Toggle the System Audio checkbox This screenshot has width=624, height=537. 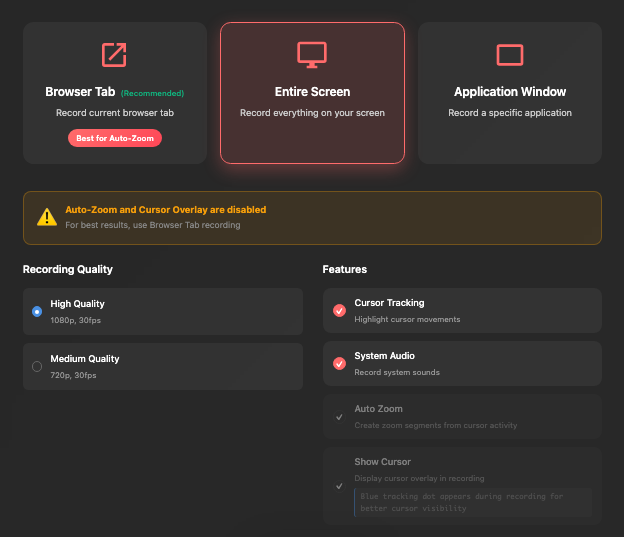(339, 363)
